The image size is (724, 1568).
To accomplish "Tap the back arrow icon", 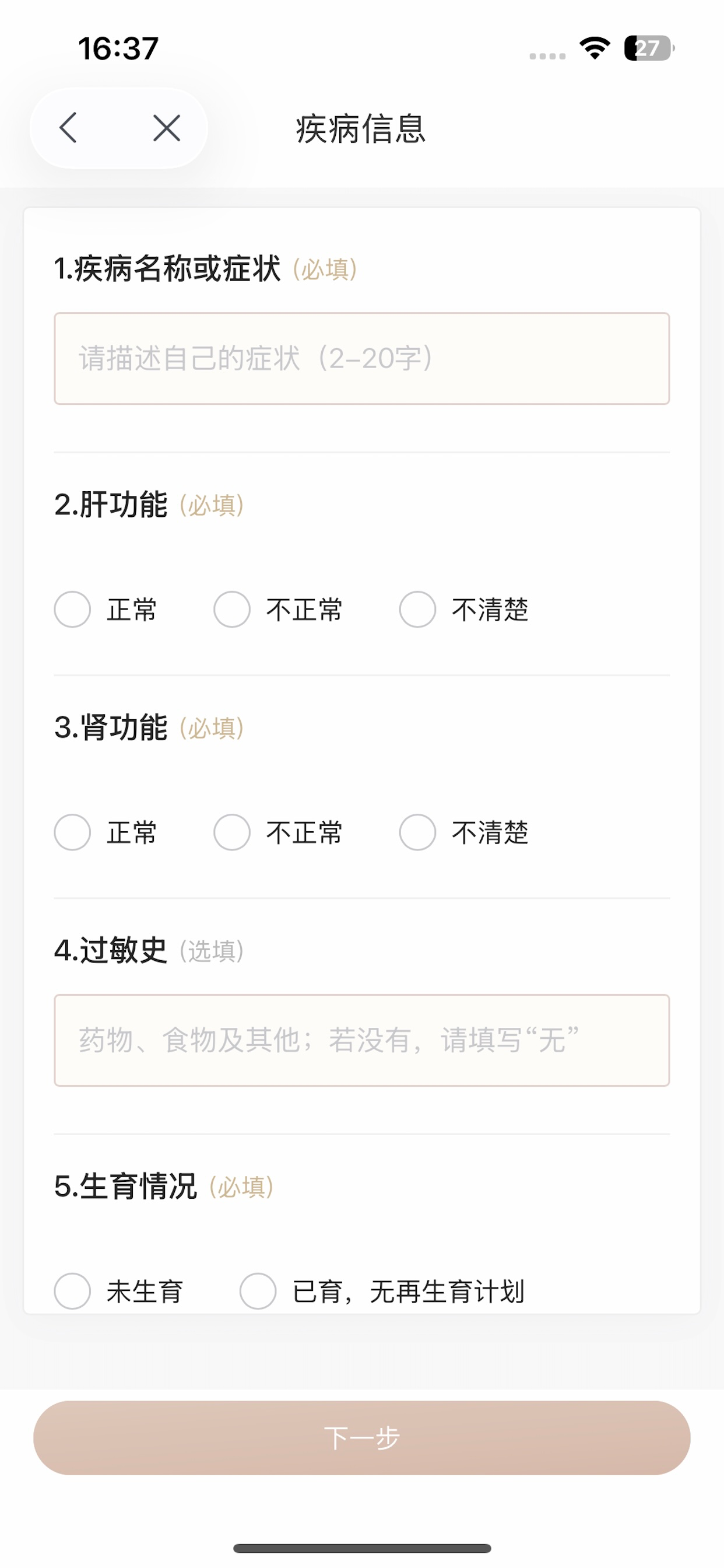I will (x=68, y=128).
